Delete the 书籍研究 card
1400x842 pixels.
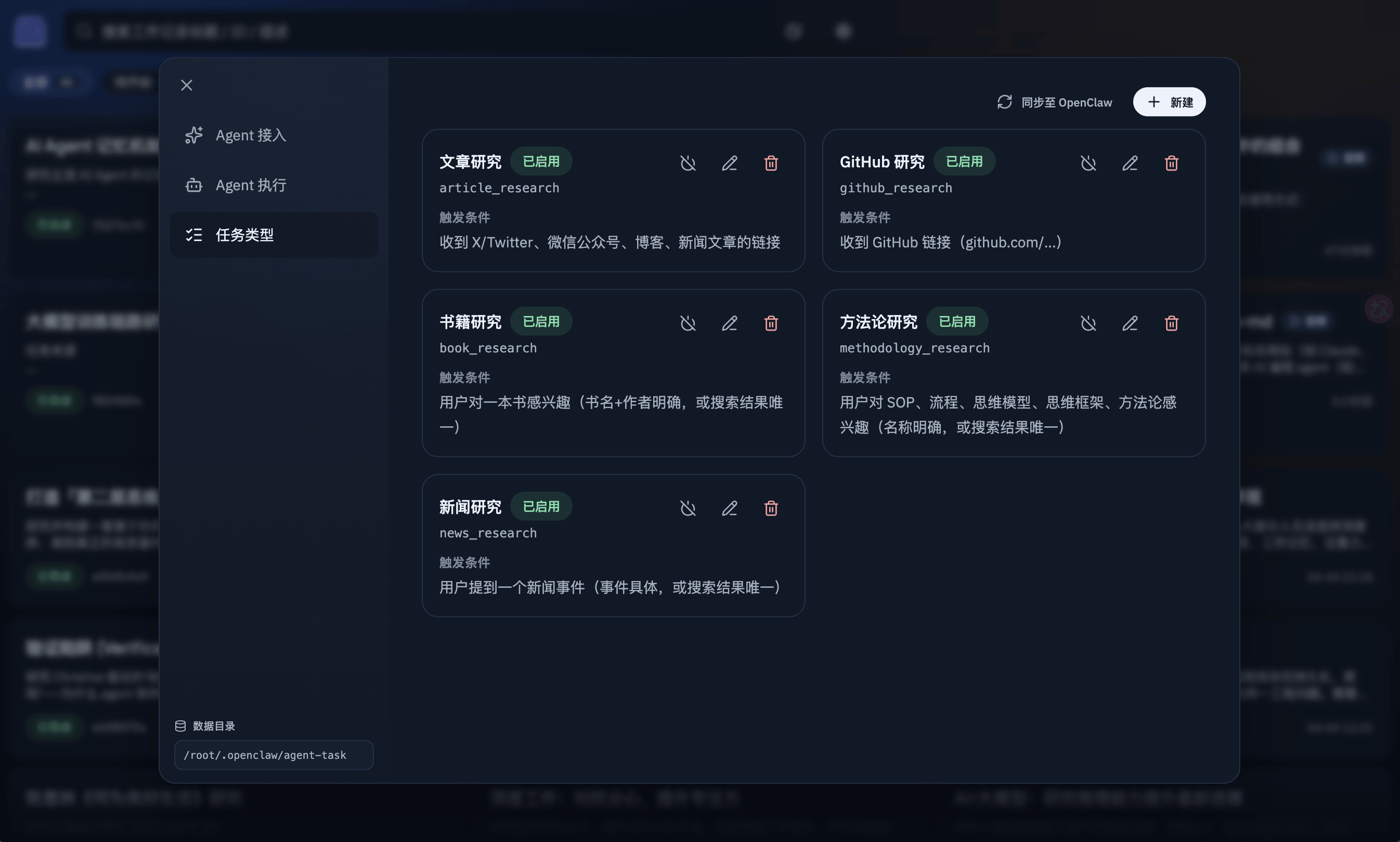click(771, 323)
